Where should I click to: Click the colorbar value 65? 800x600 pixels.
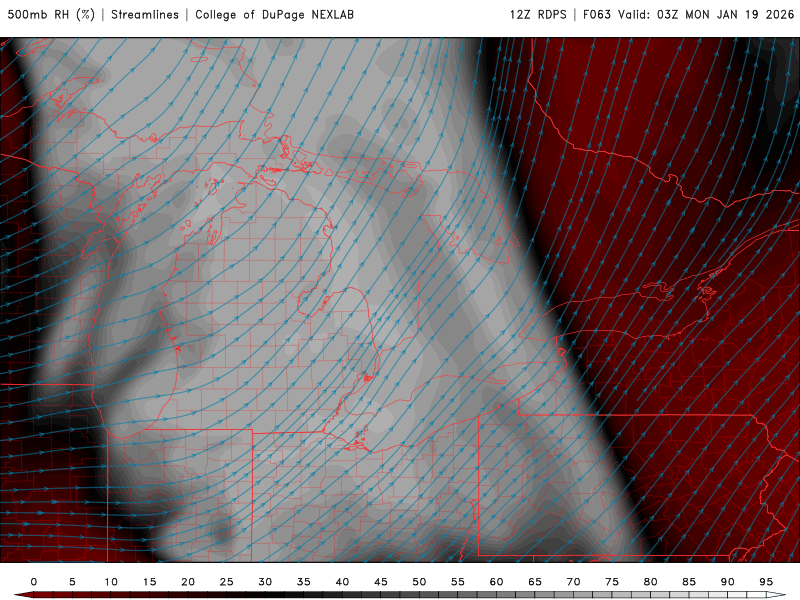coord(535,582)
